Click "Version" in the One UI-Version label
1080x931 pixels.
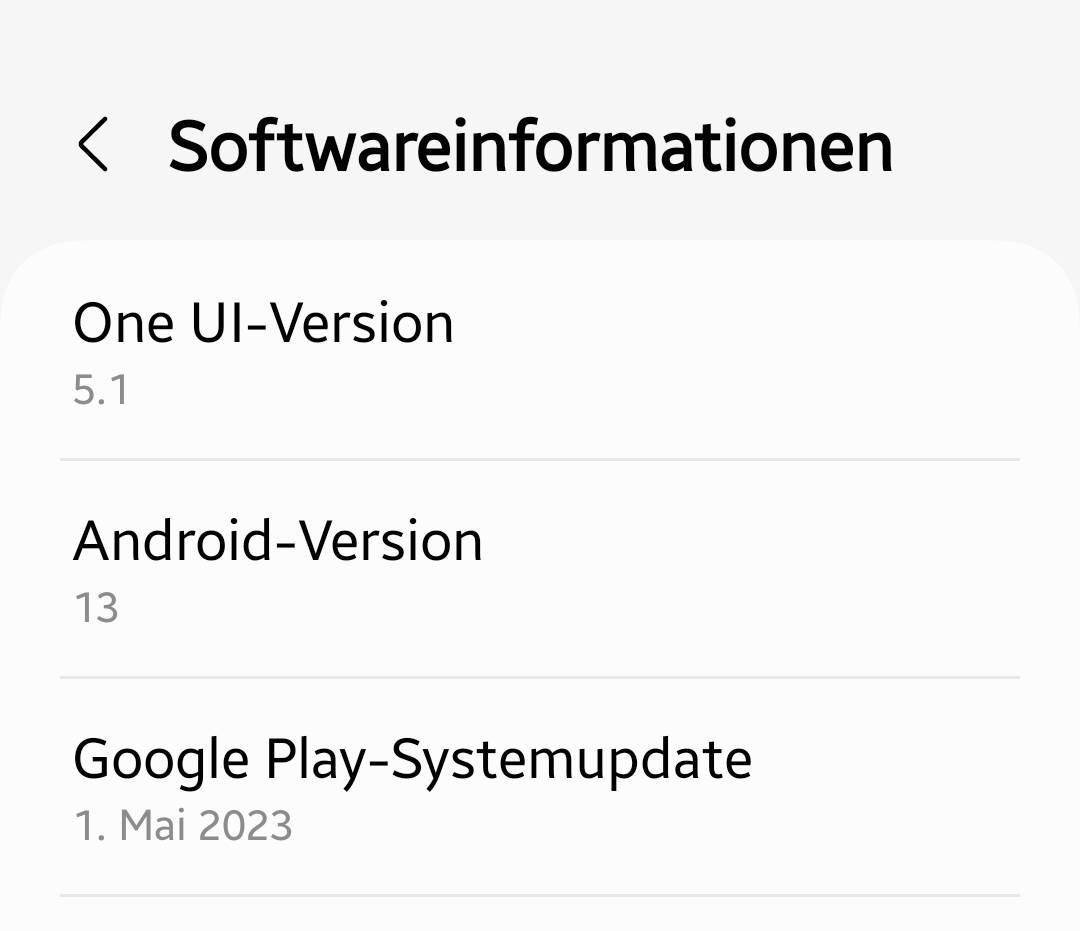point(364,324)
